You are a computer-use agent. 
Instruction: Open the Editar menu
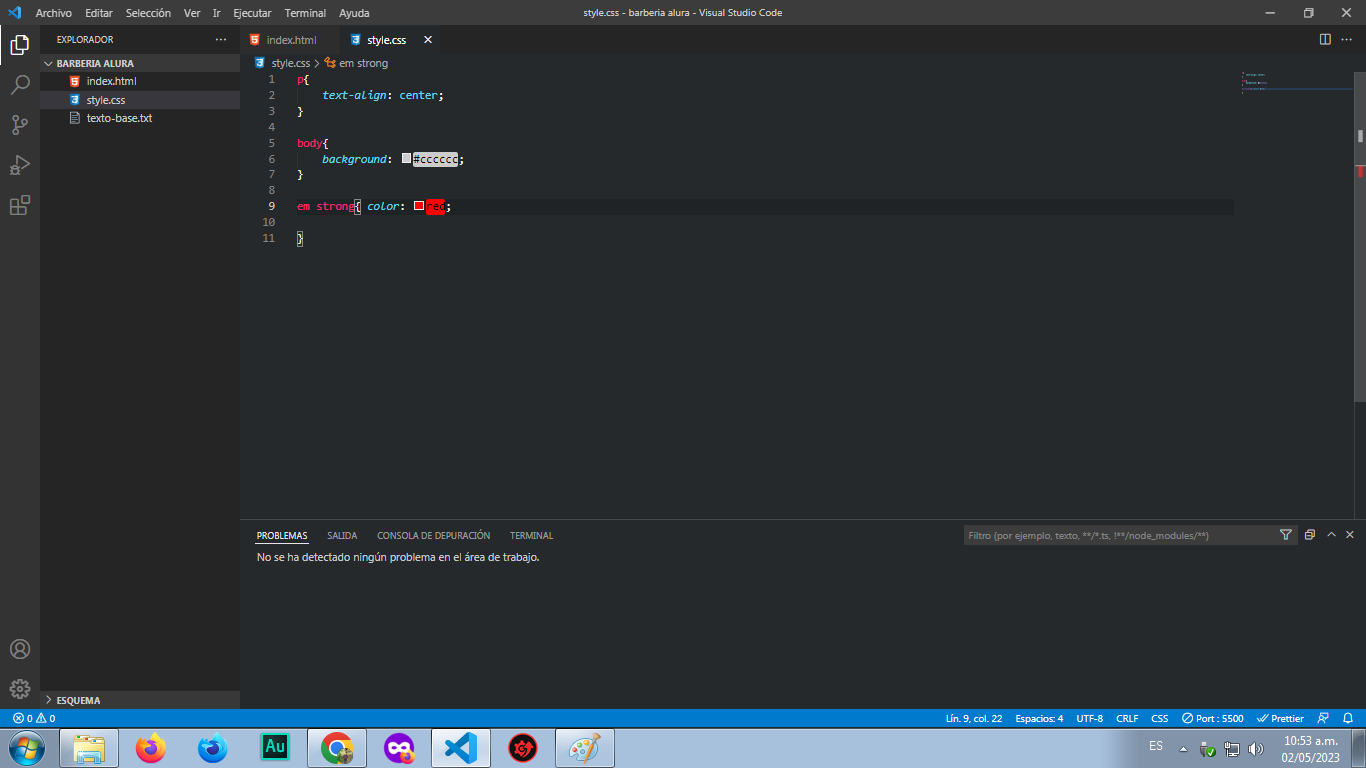[x=99, y=13]
